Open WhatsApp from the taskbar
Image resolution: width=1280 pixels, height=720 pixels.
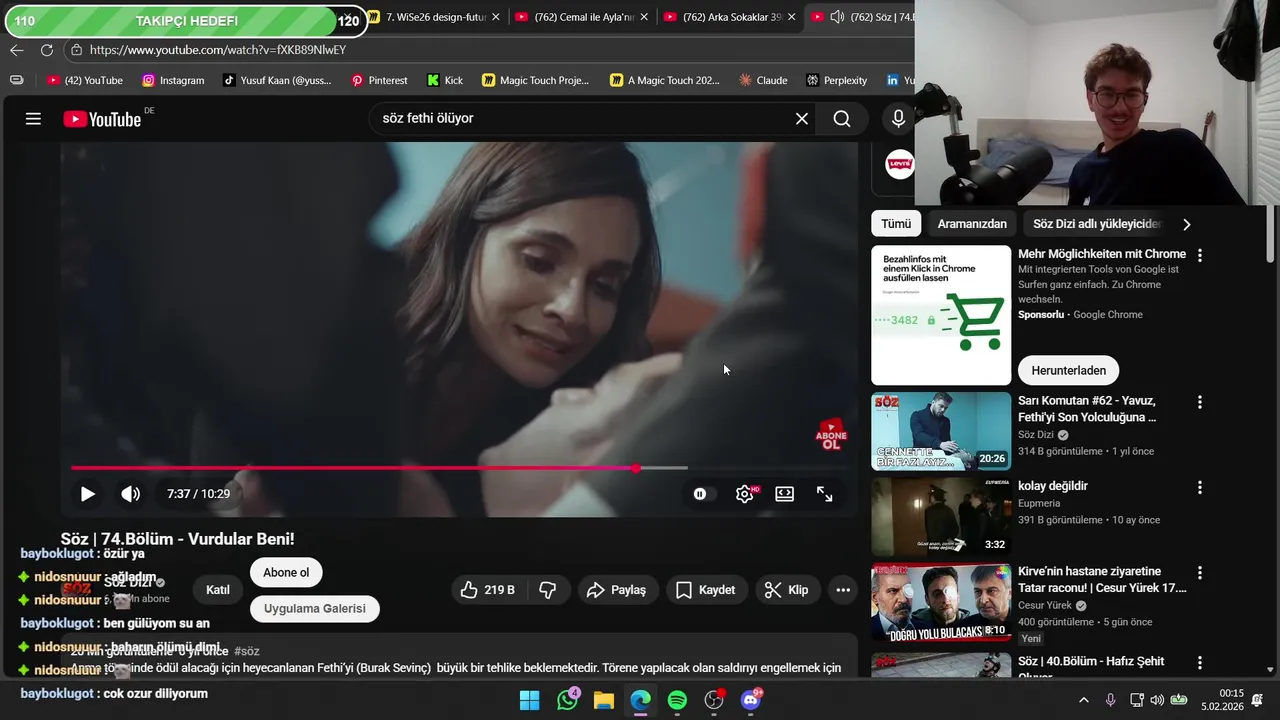tap(567, 700)
